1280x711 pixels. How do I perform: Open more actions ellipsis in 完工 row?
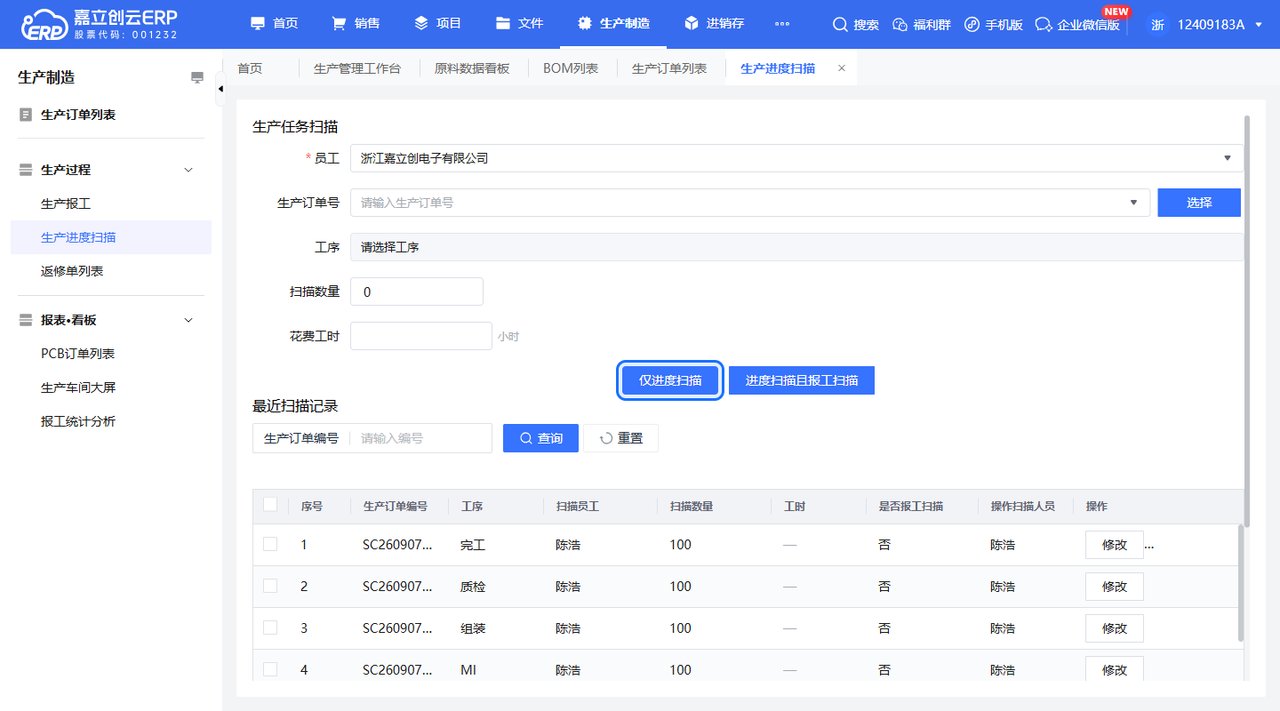(x=1149, y=546)
